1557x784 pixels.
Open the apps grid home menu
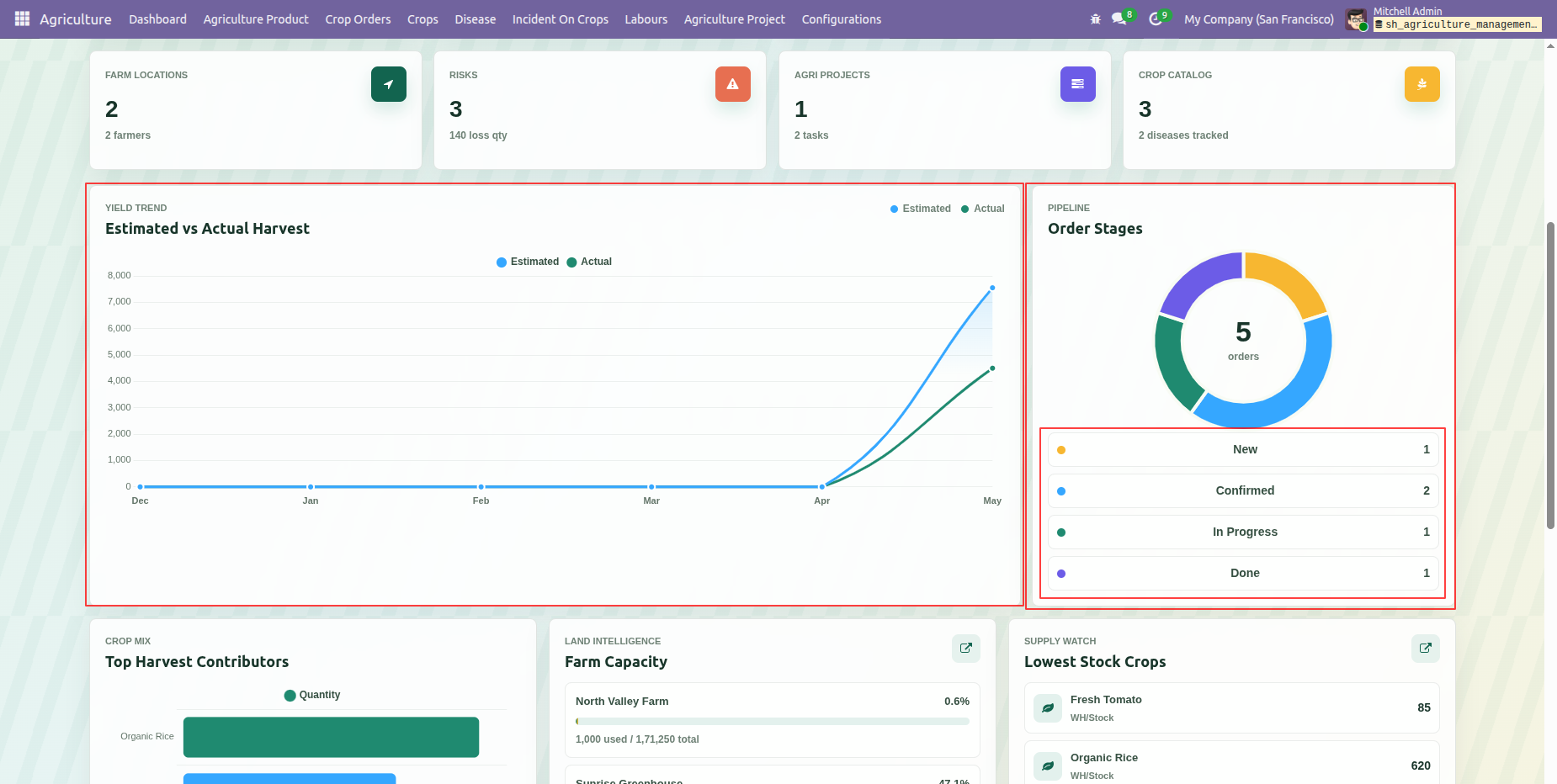pos(22,19)
